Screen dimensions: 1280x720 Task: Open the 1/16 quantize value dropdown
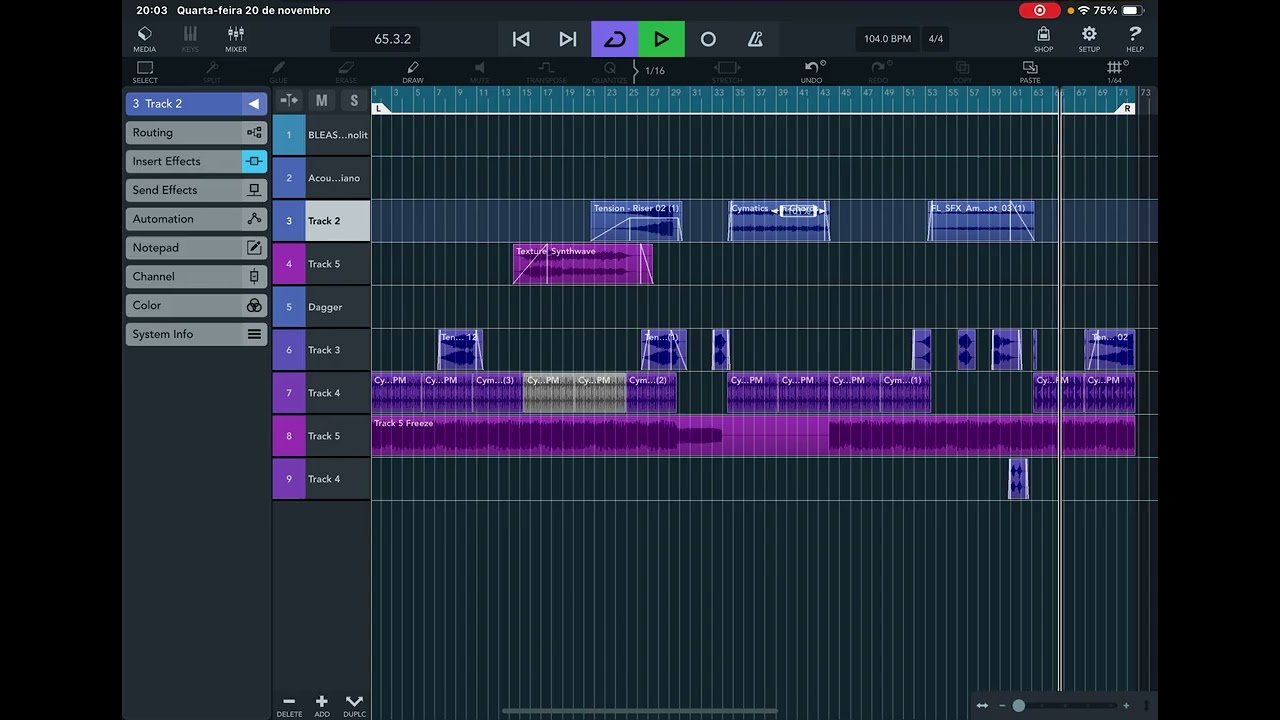655,71
